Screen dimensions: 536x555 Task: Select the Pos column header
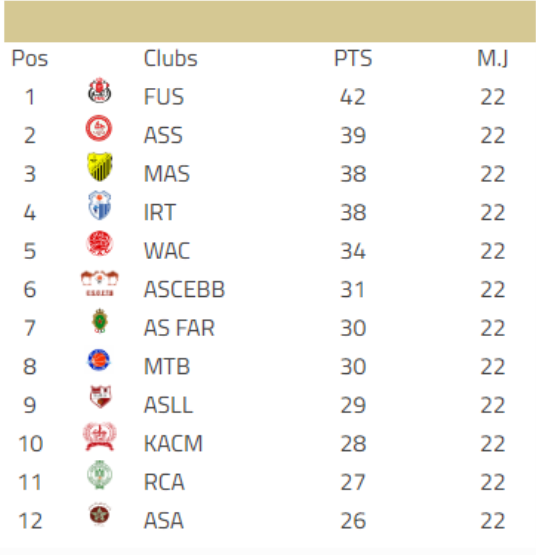pos(30,58)
